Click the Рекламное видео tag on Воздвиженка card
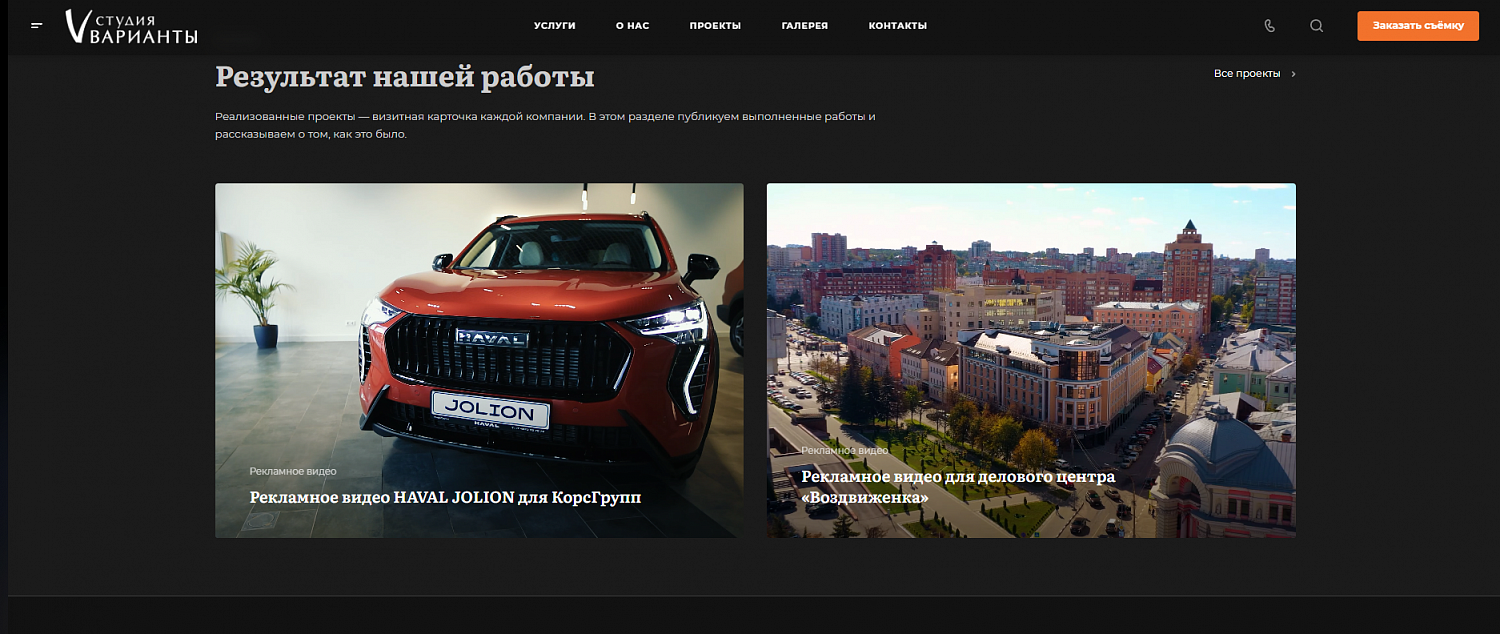This screenshot has width=1500, height=634. [844, 451]
